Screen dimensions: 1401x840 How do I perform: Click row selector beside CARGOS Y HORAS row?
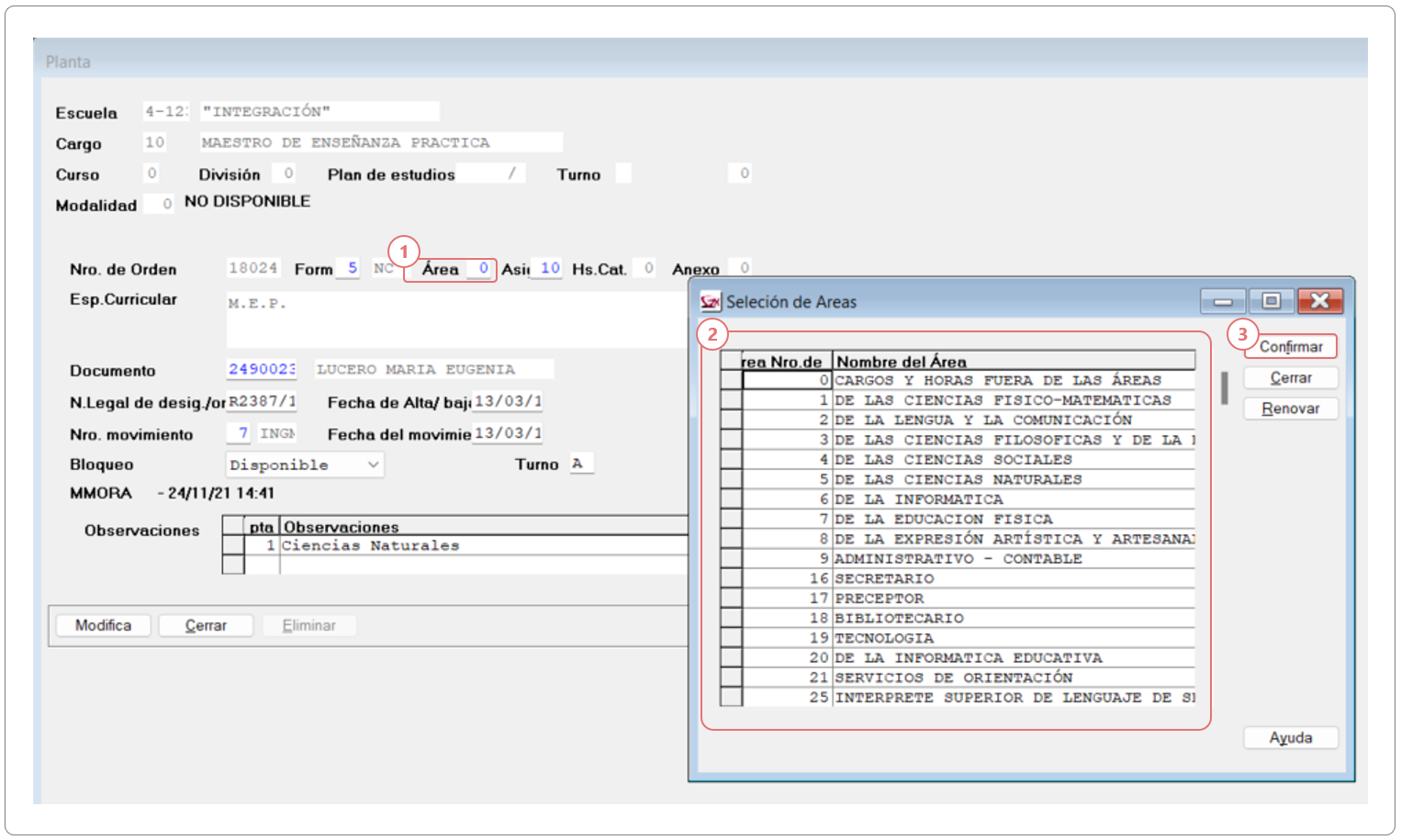point(731,380)
